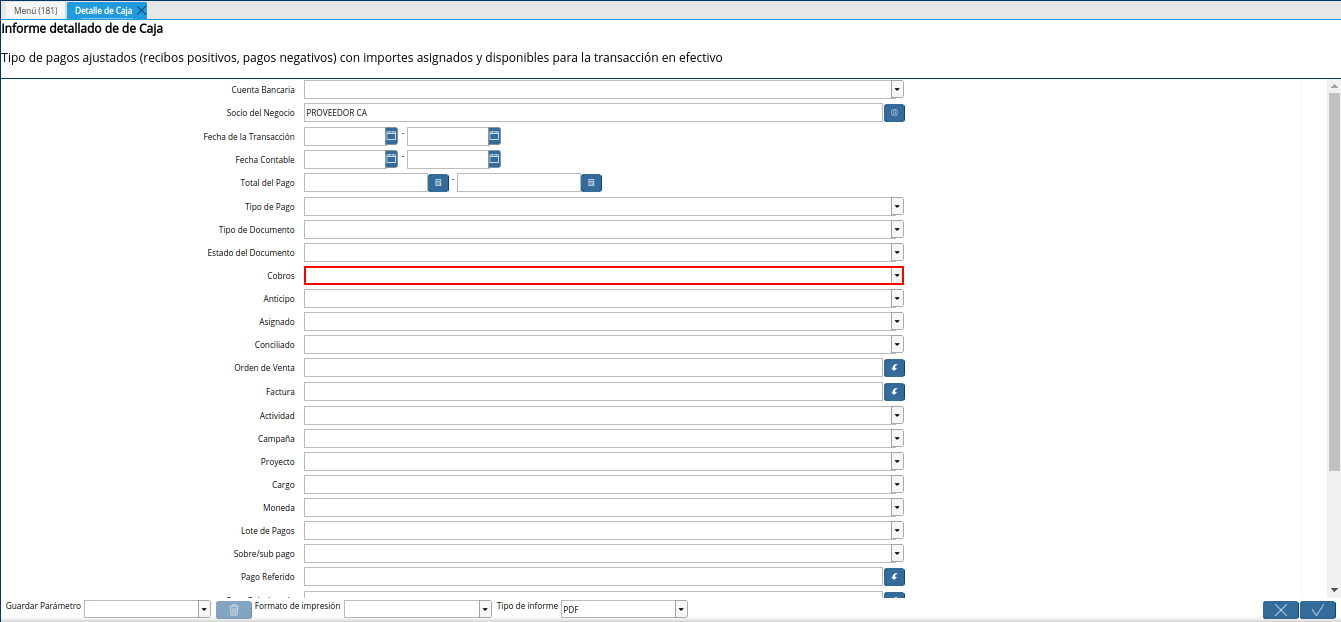Viewport: 1341px width, 622px height.
Task: Expand the Asignado dropdown
Action: 897,321
